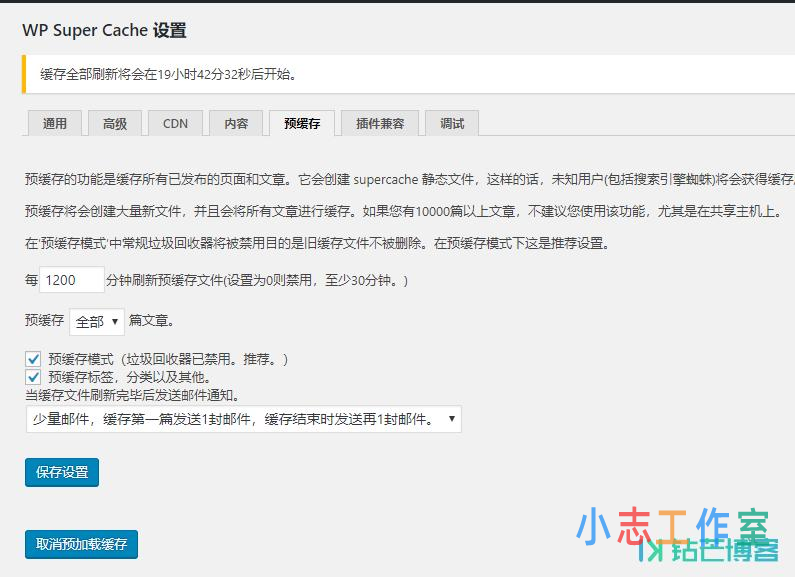Click the 保存设置 button
This screenshot has width=795, height=577.
coord(62,472)
